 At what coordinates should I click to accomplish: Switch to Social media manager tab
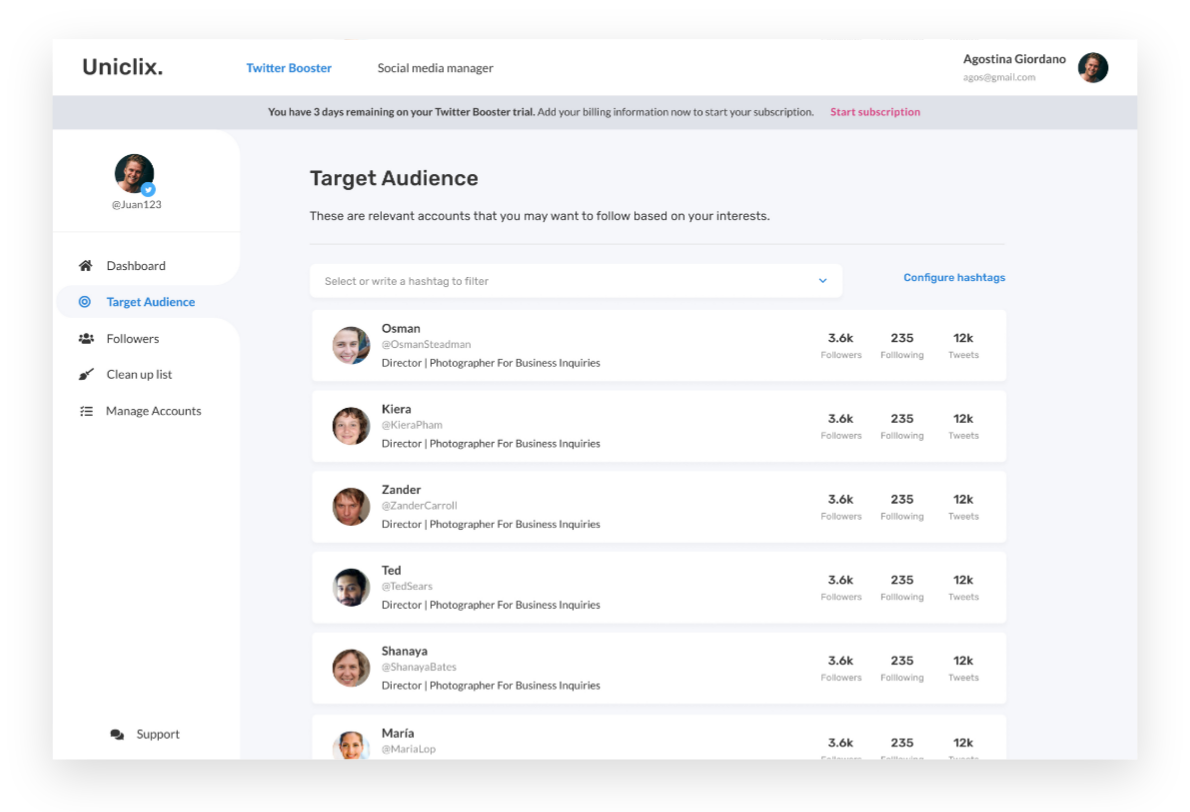(x=436, y=68)
